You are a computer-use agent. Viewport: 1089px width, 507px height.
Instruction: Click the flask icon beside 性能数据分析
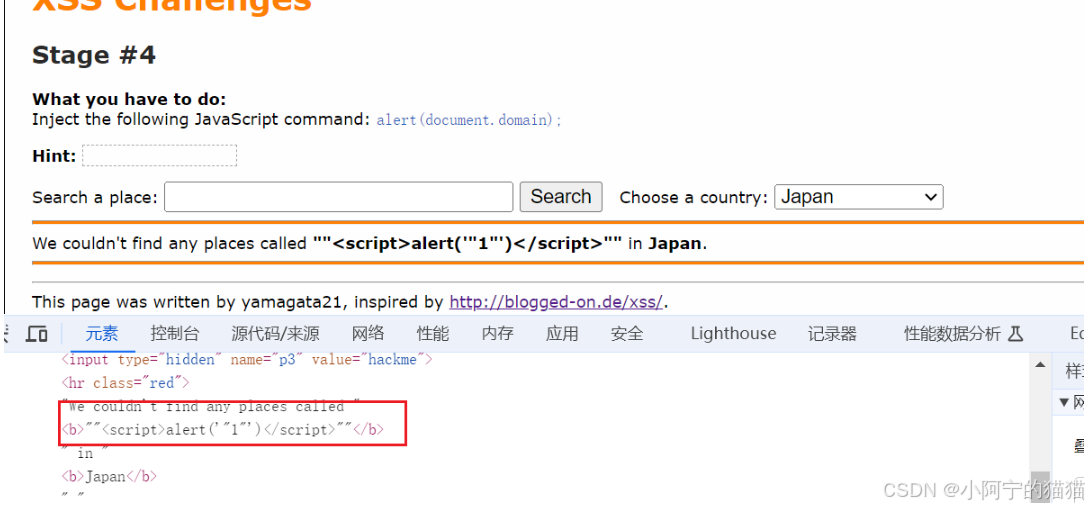[x=1015, y=334]
